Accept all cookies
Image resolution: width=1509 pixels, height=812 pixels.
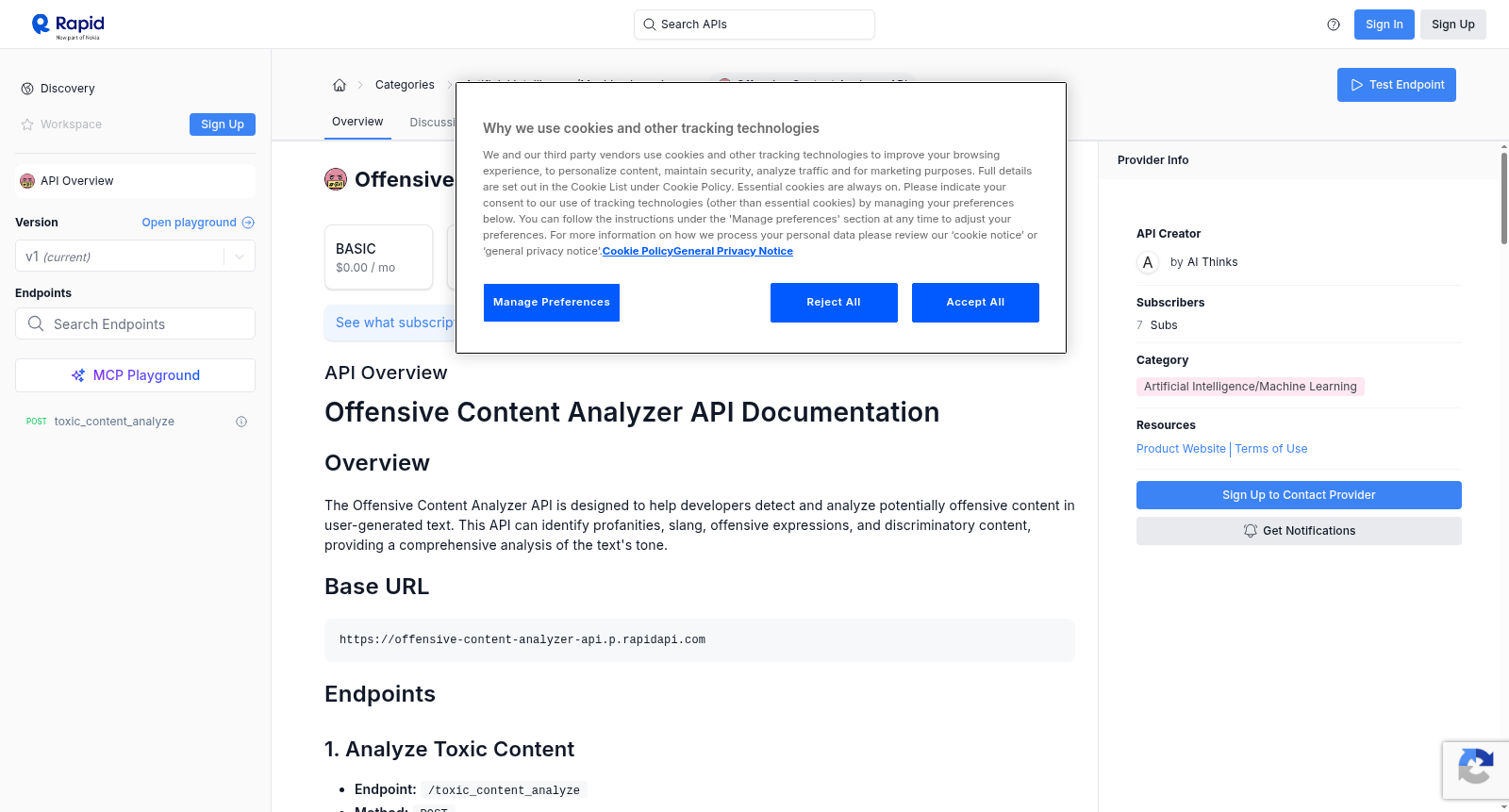(975, 303)
